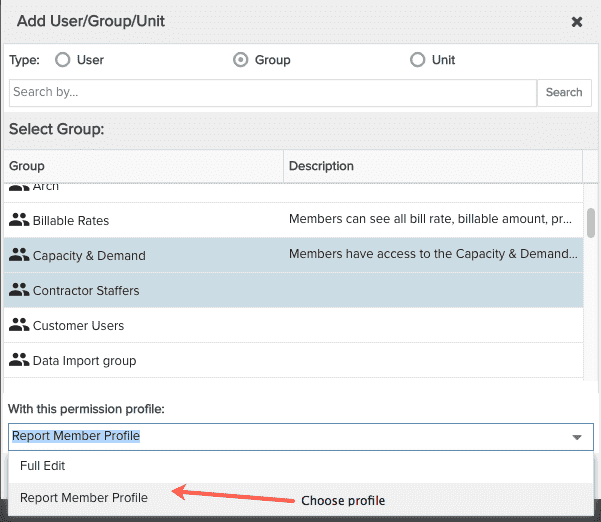
Task: Select the Group type radio button
Action: click(x=241, y=60)
